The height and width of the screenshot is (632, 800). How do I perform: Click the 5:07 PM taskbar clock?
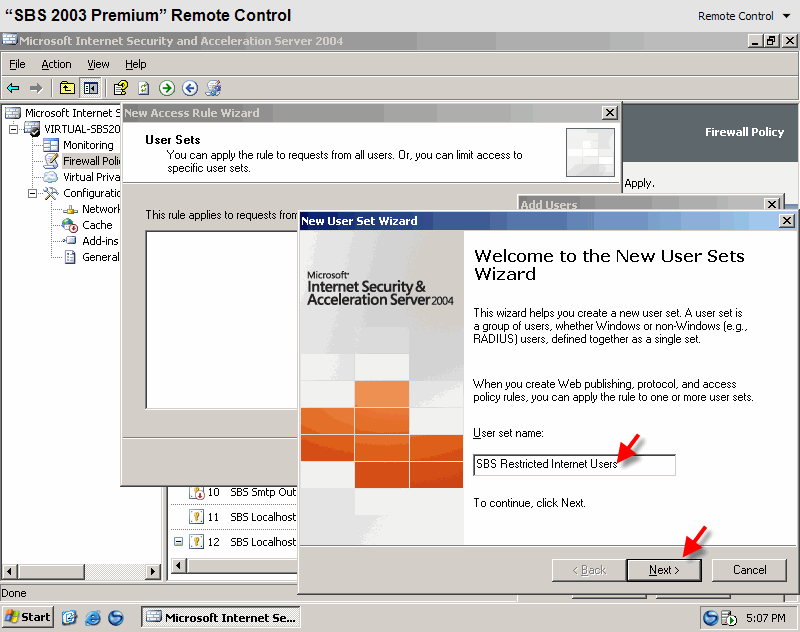tap(765, 618)
